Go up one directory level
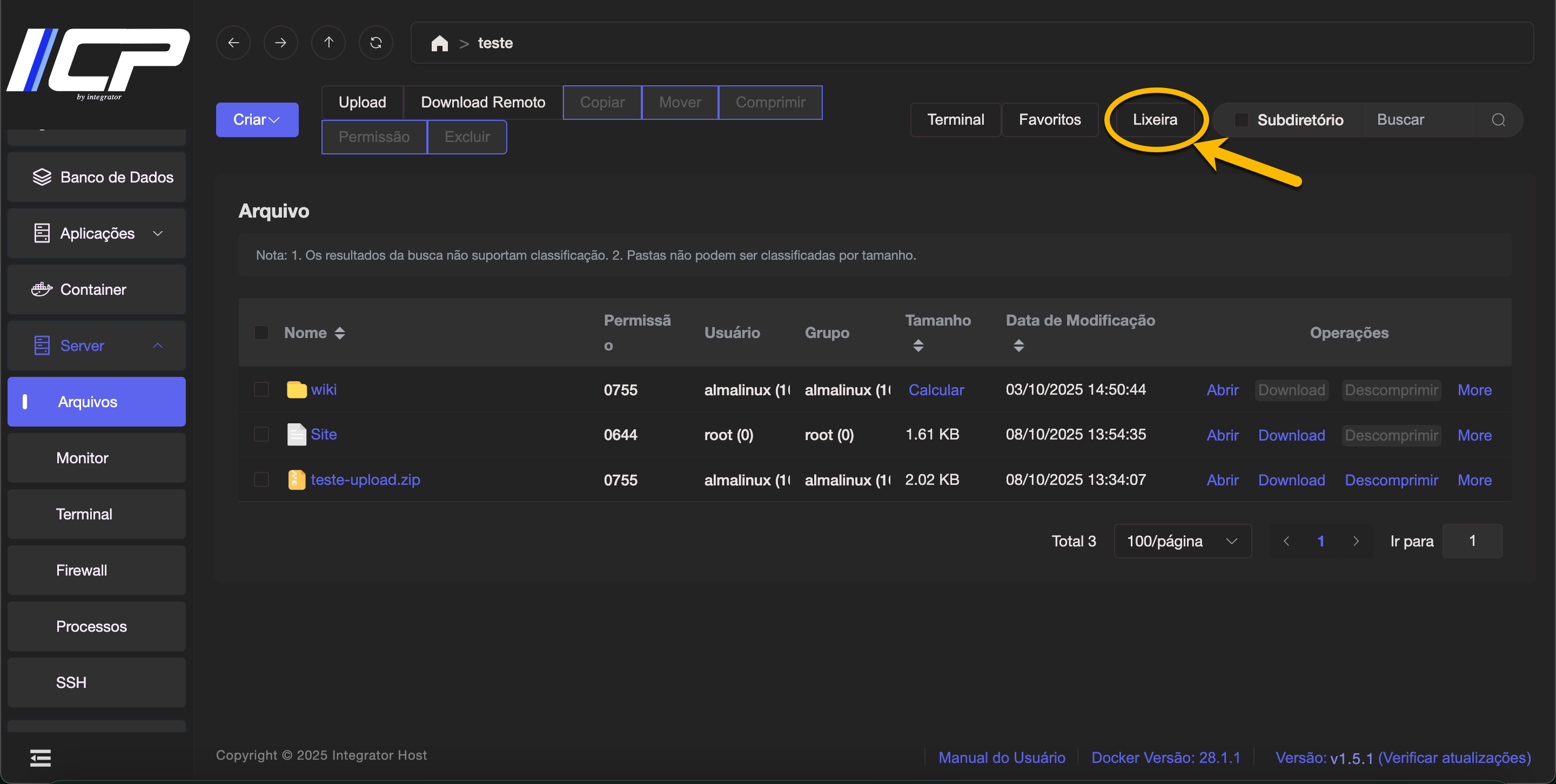Image resolution: width=1556 pixels, height=784 pixels. 328,43
